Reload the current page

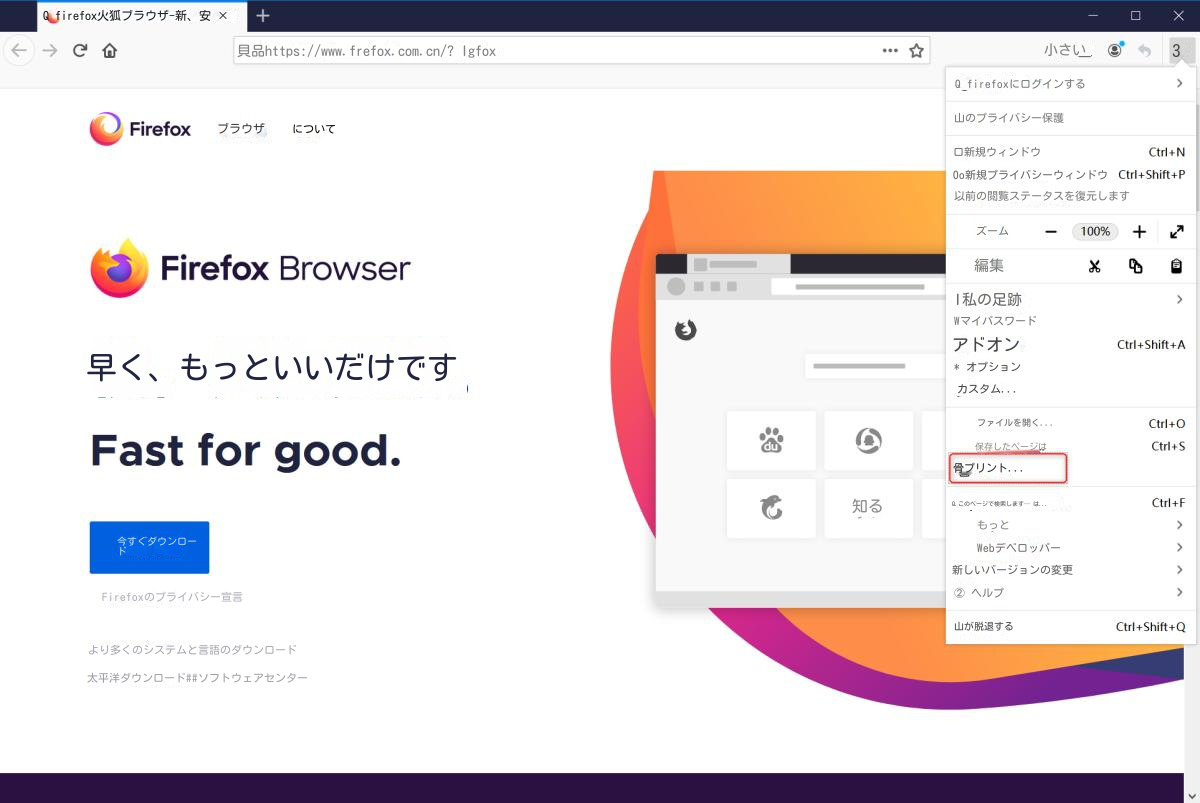tap(80, 50)
